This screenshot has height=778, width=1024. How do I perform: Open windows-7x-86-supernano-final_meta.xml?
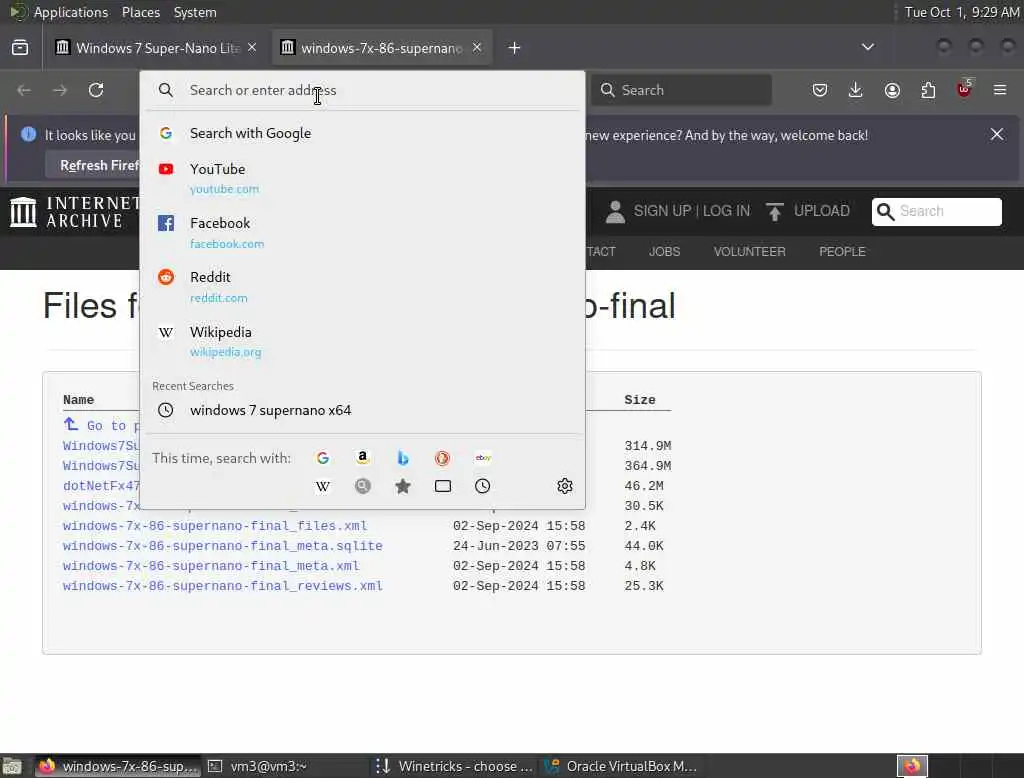click(211, 566)
